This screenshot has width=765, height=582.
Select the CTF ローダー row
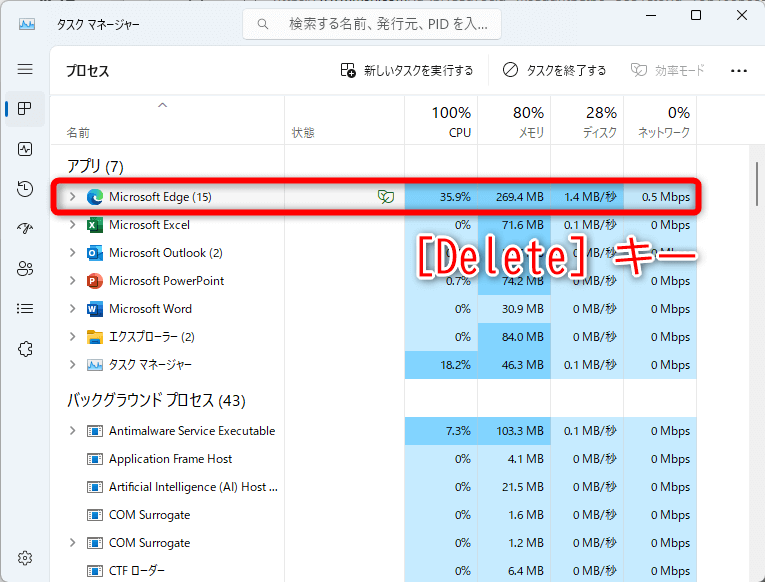coord(373,570)
